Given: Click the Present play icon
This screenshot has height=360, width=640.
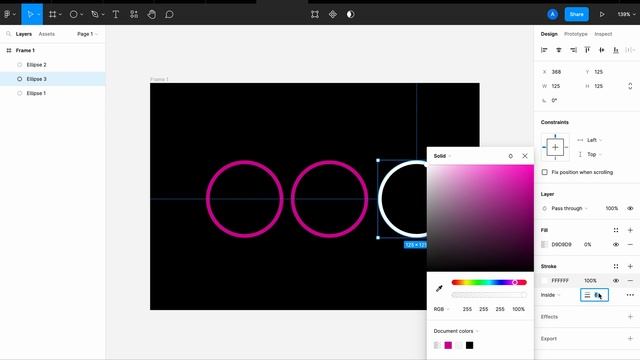Looking at the screenshot, I should click(x=602, y=14).
